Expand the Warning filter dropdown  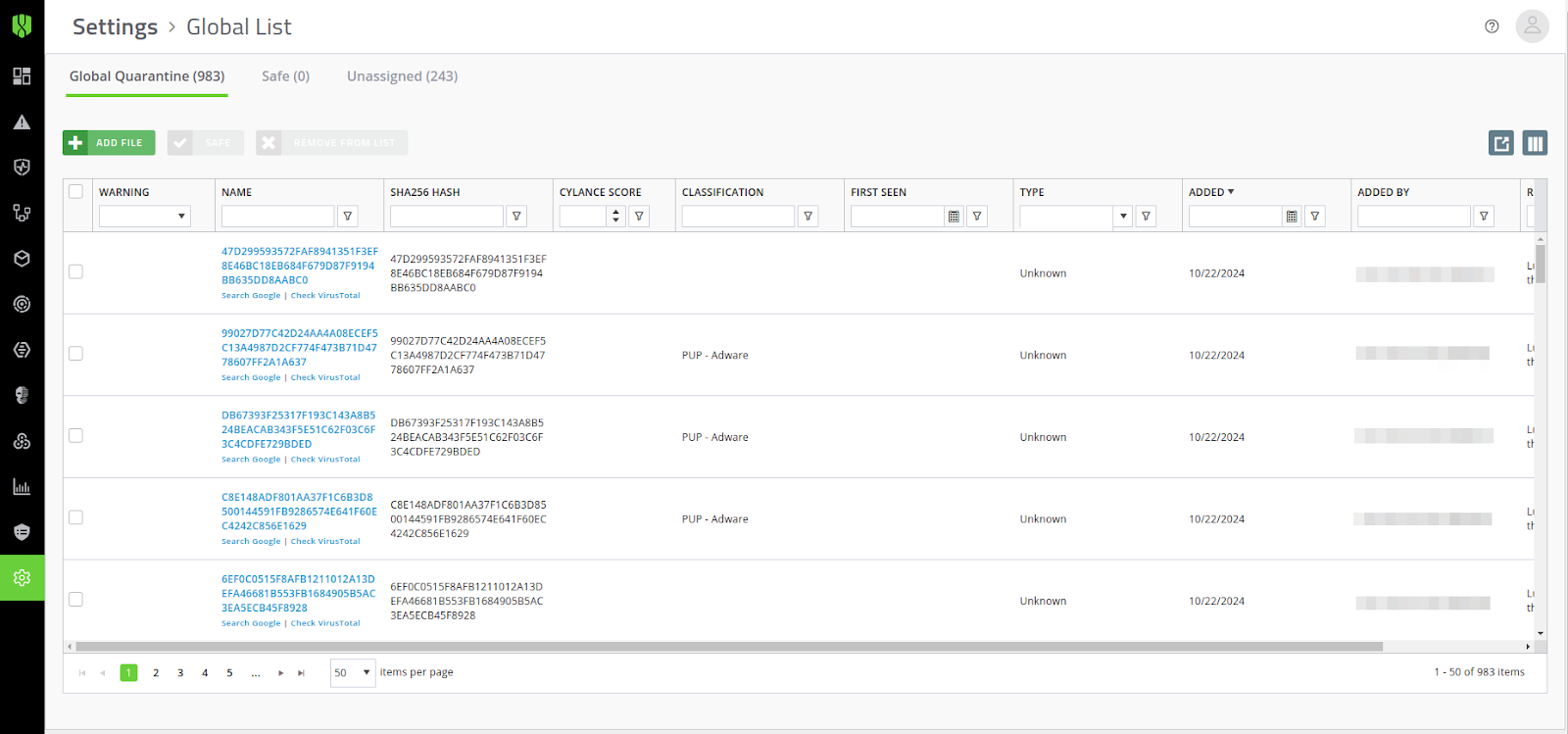pos(181,217)
